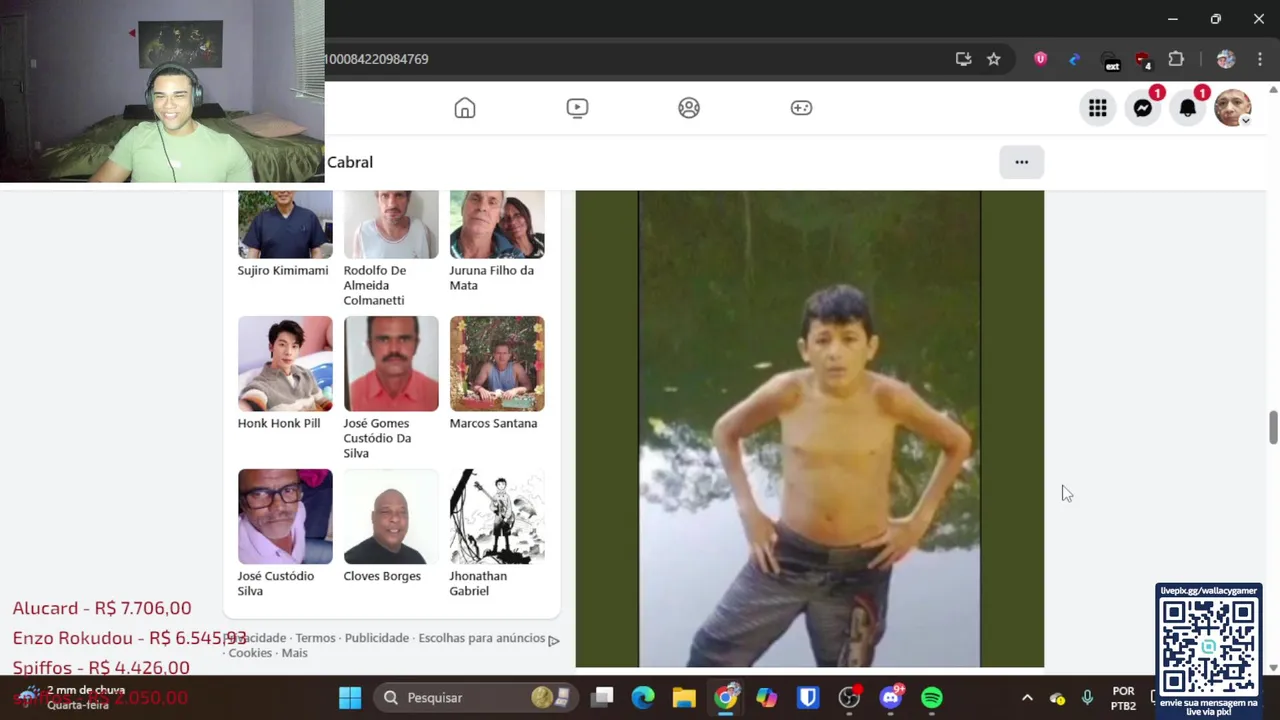Open Rodolfo De Almeida Colmanetti's photo
The image size is (1280, 720).
tap(391, 225)
